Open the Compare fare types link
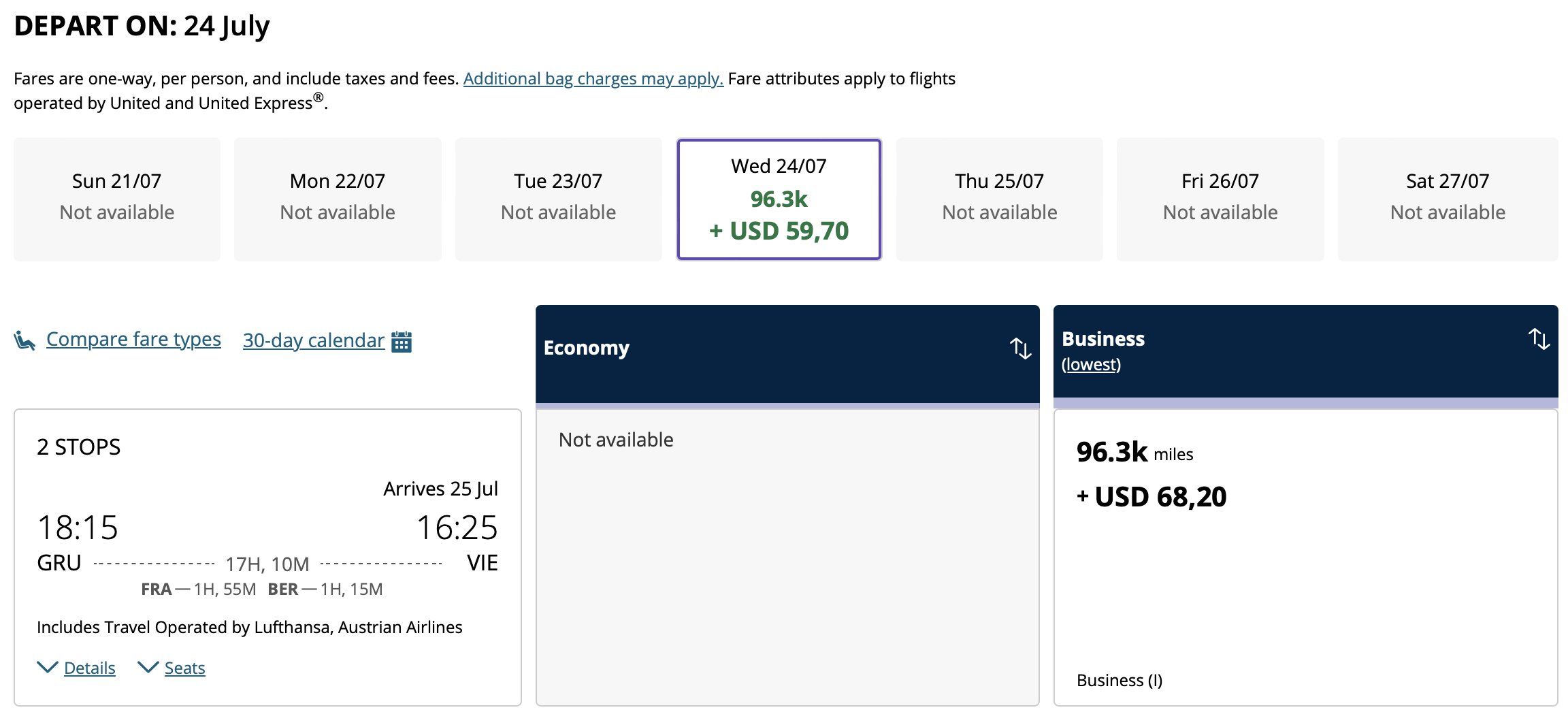 point(133,339)
